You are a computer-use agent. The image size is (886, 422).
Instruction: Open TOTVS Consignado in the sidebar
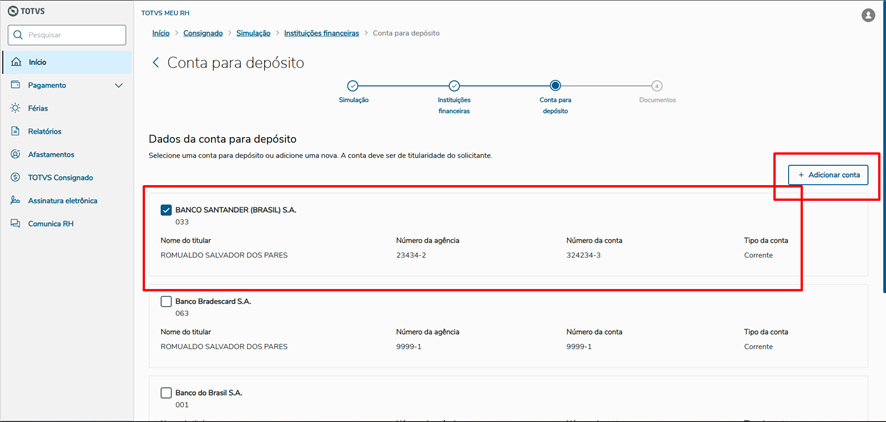(x=67, y=177)
